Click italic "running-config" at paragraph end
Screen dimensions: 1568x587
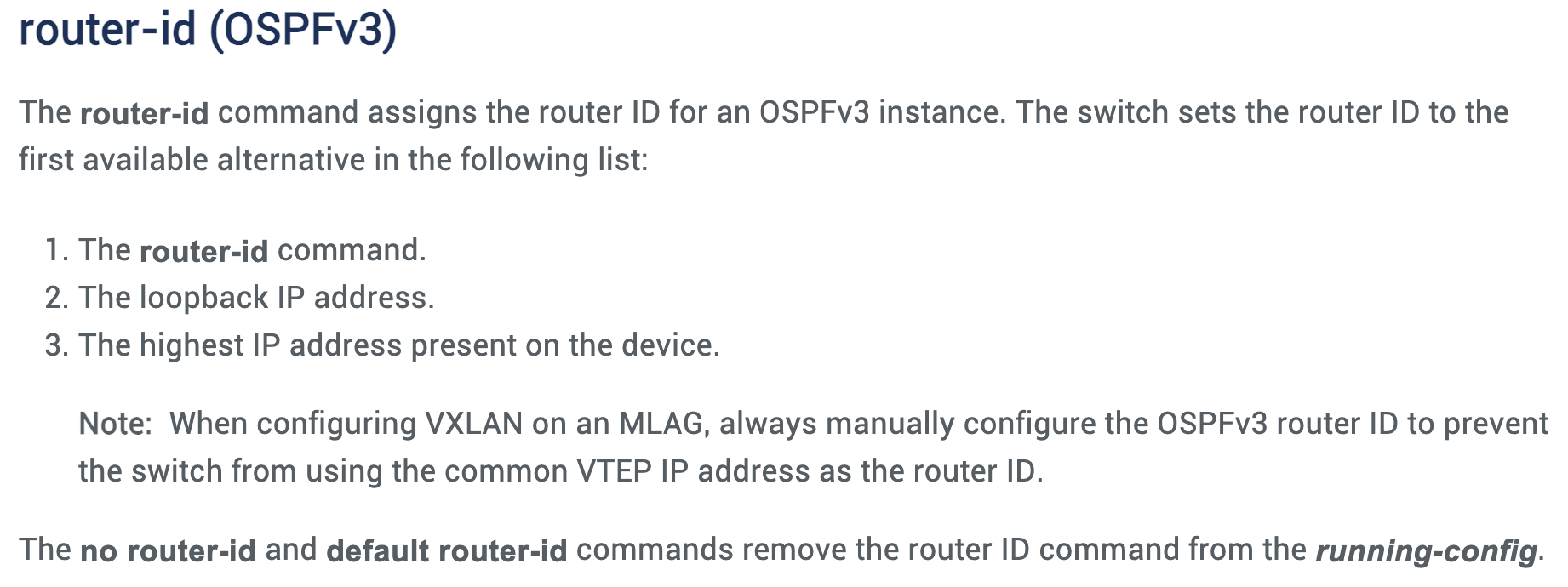click(1426, 551)
